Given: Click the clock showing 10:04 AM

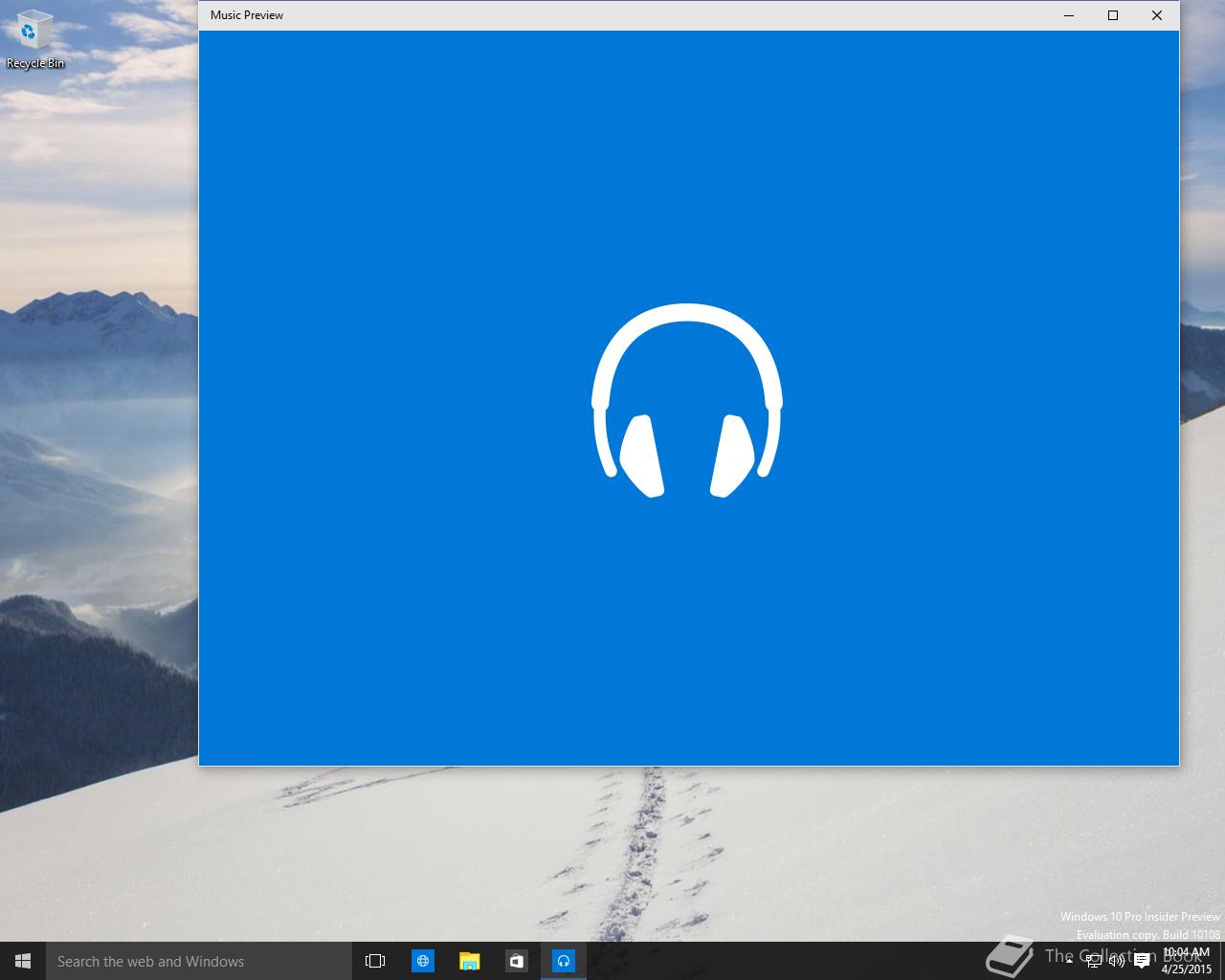Looking at the screenshot, I should tap(1187, 961).
